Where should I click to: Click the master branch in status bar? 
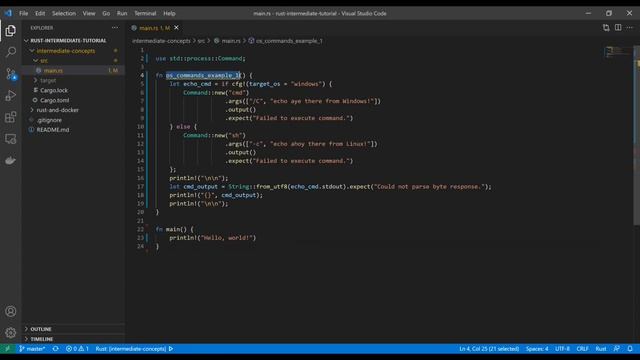click(32, 349)
